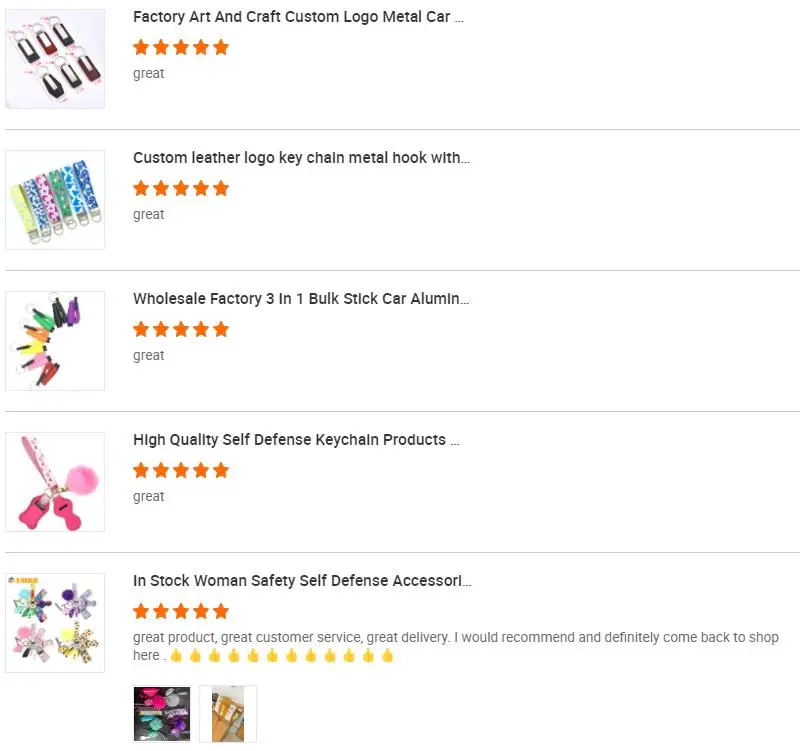Click star rating of In Stock Woman review
This screenshot has height=751, width=800.
[181, 611]
